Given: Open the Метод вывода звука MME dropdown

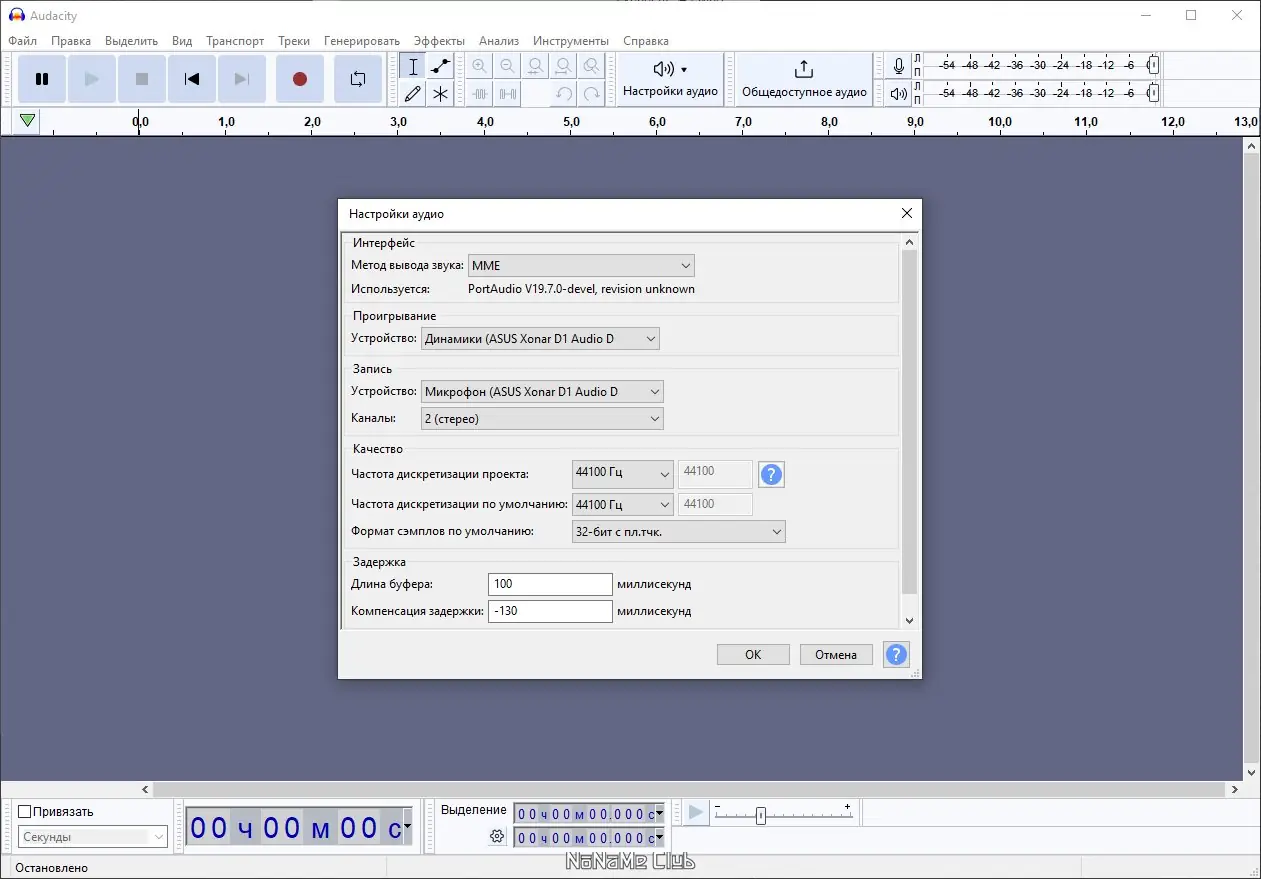Looking at the screenshot, I should click(581, 266).
